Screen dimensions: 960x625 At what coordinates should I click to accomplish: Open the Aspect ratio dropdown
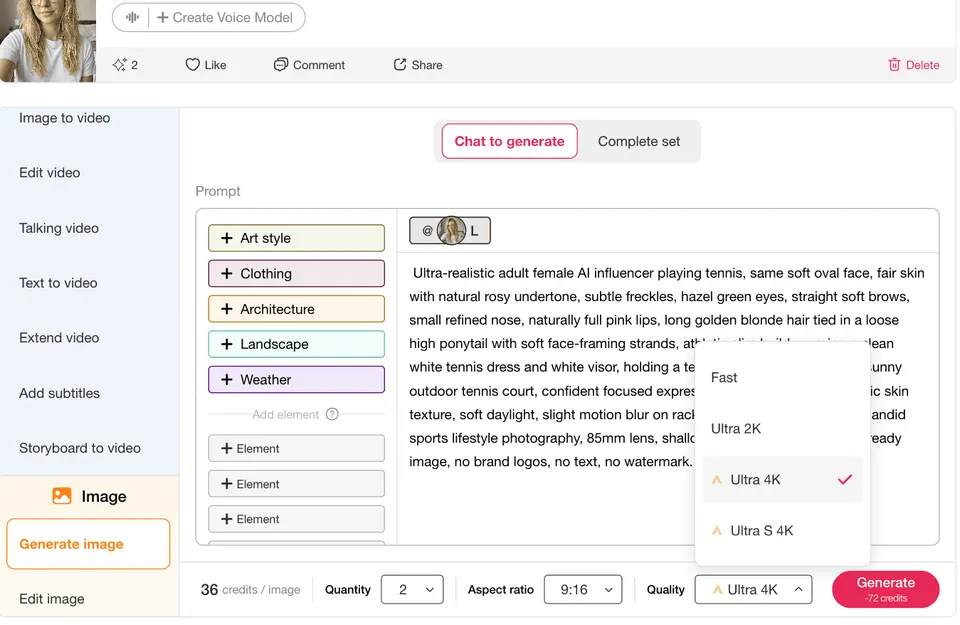[x=583, y=589]
